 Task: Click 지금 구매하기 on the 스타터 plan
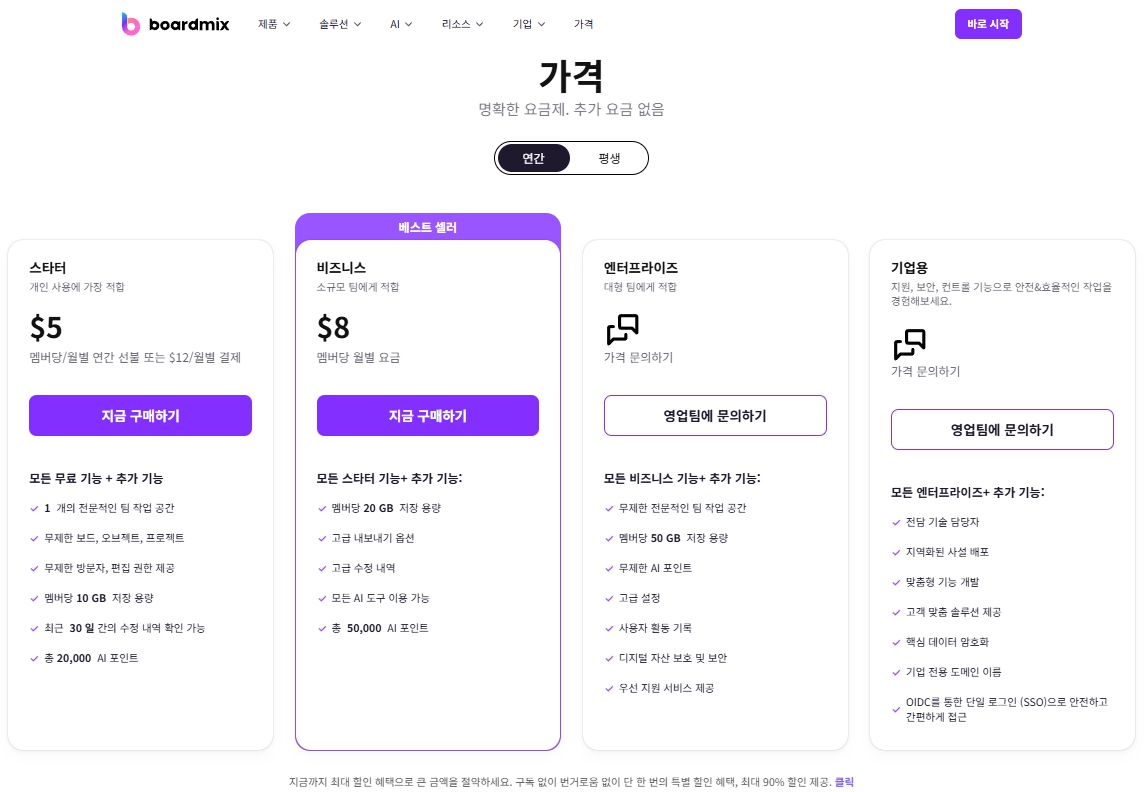(x=140, y=415)
